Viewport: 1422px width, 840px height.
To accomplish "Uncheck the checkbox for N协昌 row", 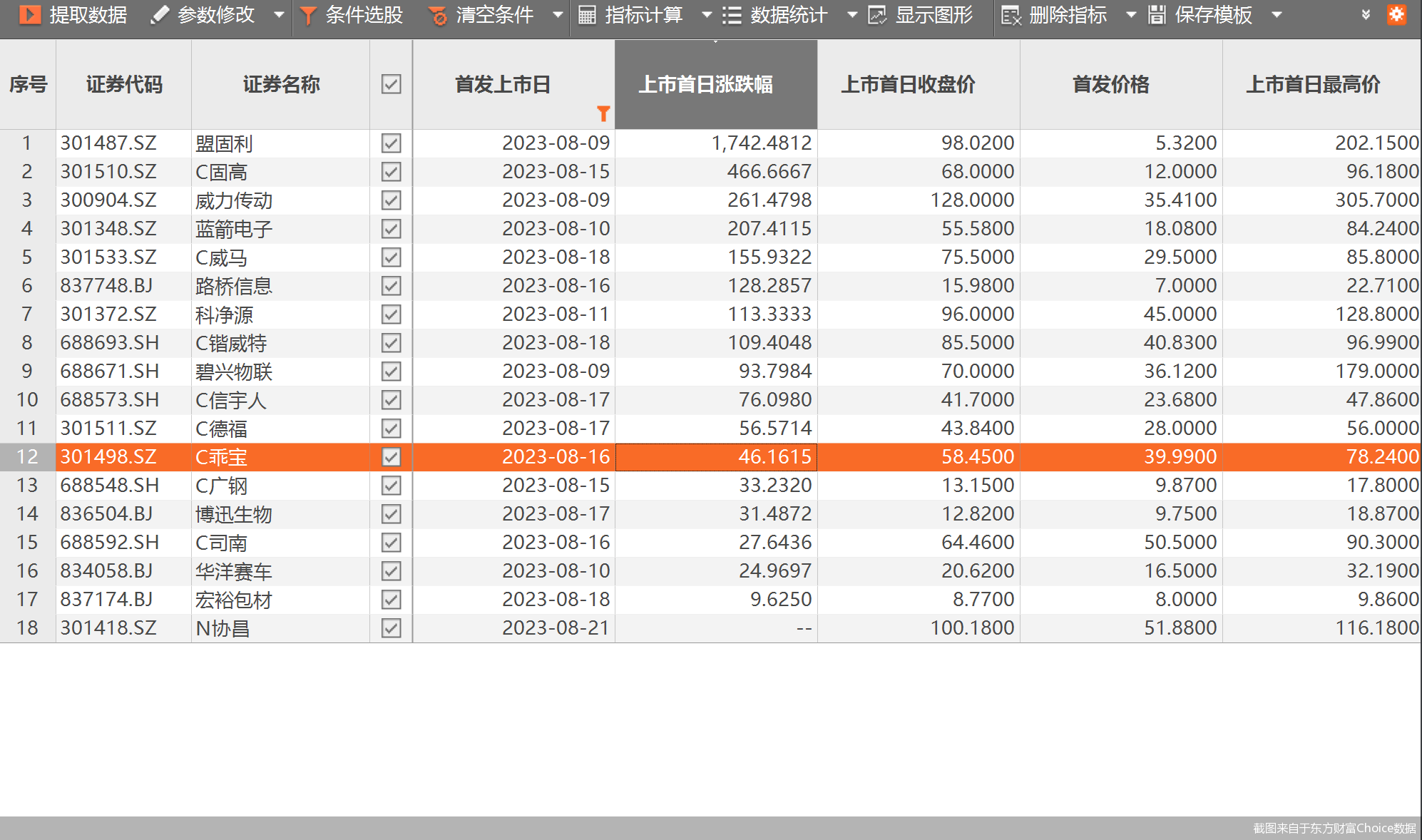I will 391,628.
